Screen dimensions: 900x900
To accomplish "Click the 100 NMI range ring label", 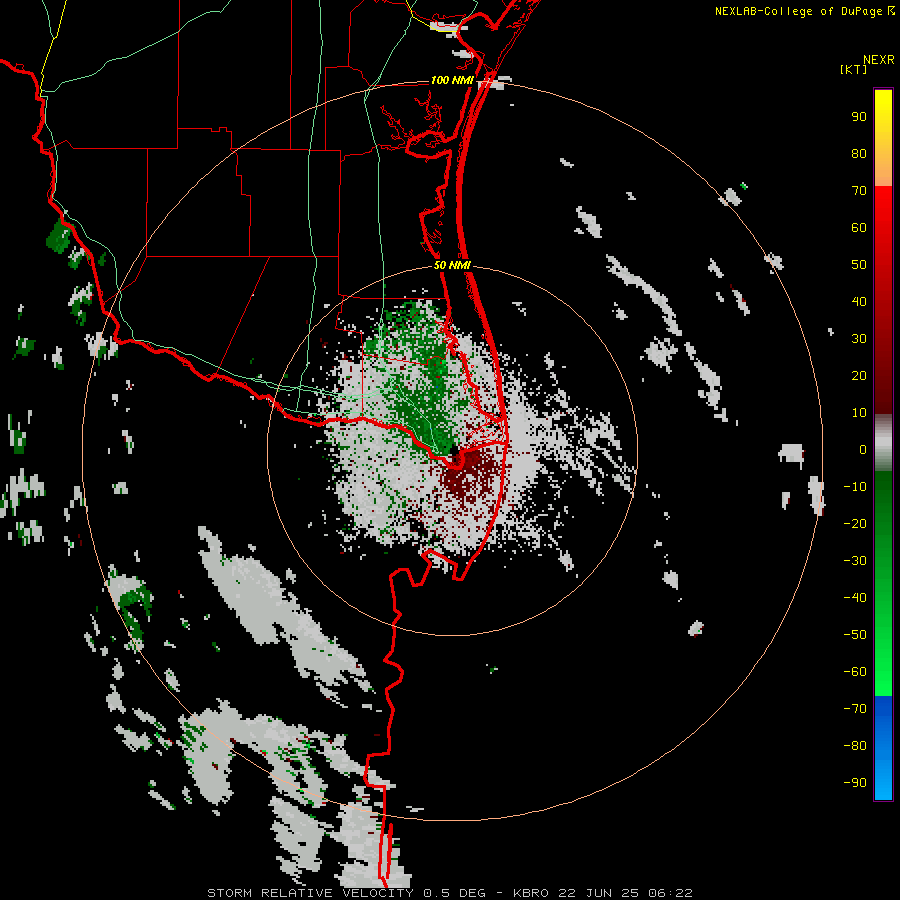I will click(x=452, y=80).
